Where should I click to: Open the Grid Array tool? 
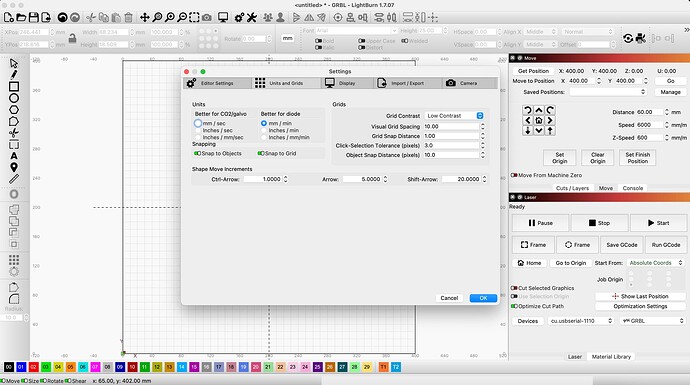coord(14,260)
